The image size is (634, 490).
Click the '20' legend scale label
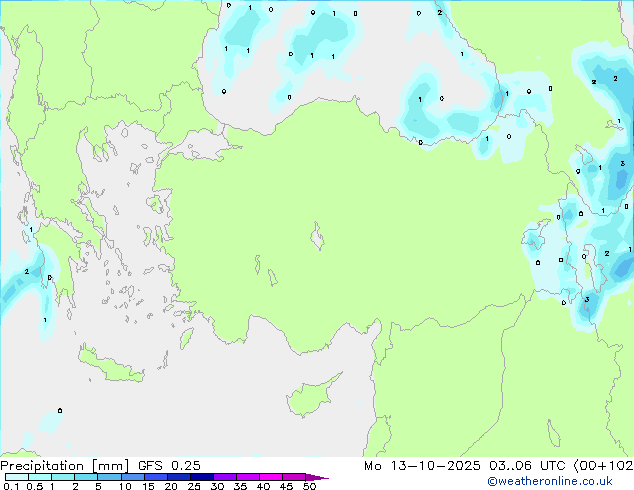tap(171, 486)
